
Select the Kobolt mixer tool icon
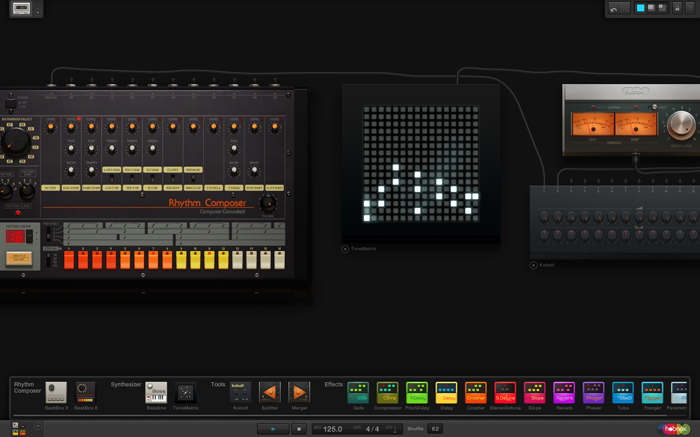pyautogui.click(x=240, y=392)
